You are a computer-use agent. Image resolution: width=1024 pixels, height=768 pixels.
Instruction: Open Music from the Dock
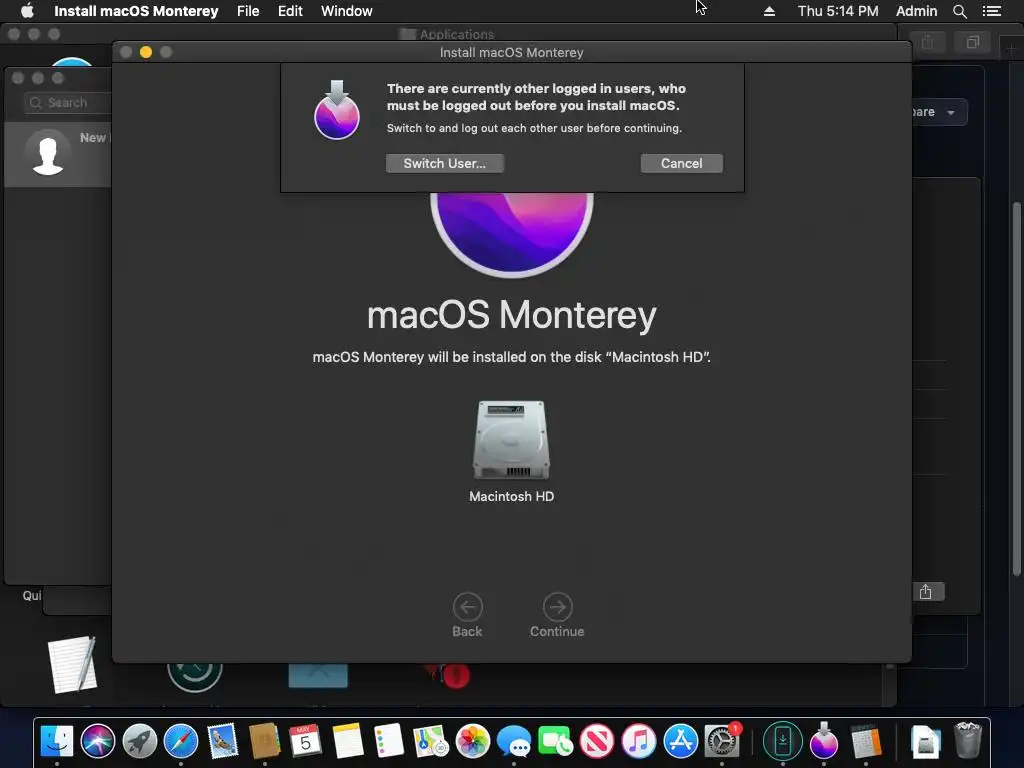pos(639,741)
